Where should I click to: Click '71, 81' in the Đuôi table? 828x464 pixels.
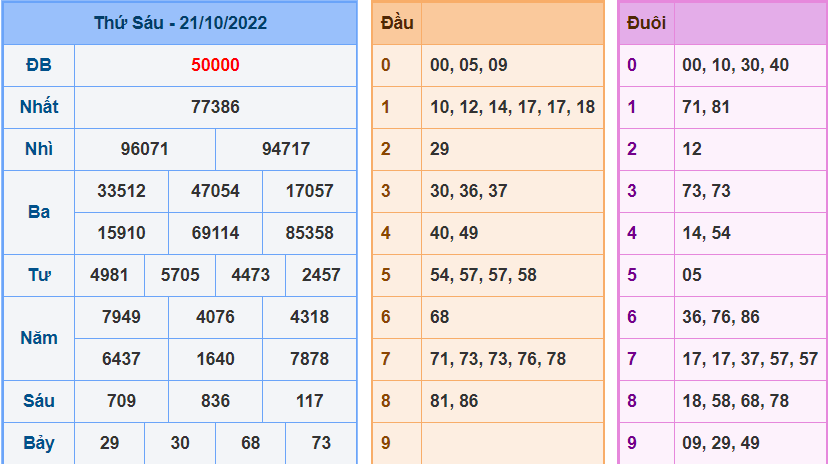coord(706,107)
